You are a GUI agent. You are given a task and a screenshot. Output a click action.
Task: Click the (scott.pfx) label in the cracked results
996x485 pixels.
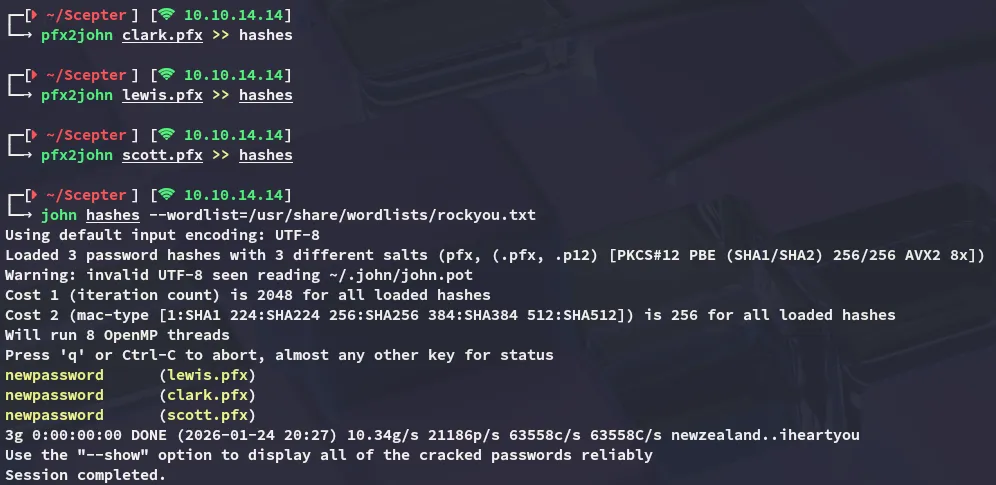pyautogui.click(x=207, y=415)
